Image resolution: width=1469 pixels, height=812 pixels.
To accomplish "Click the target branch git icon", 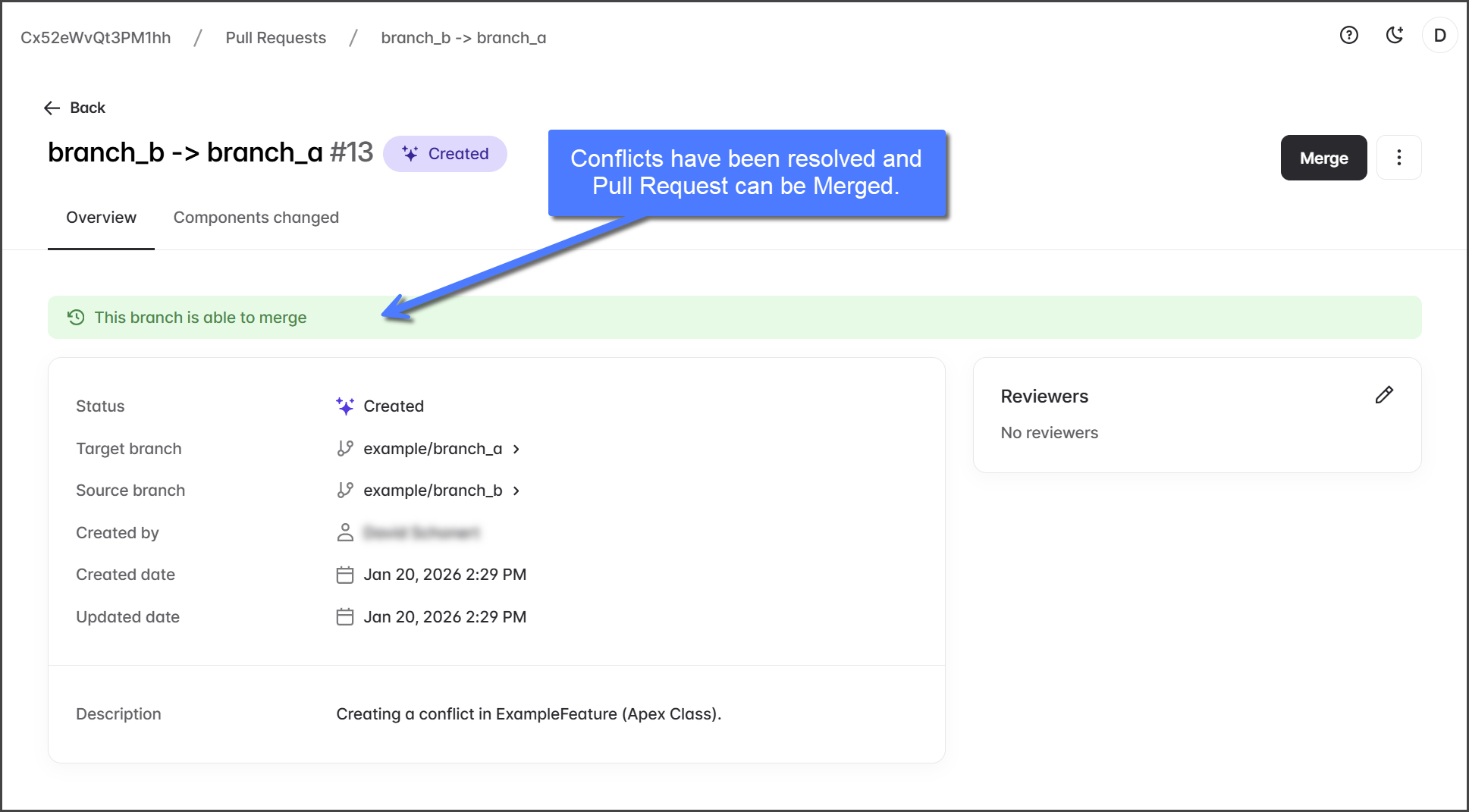I will coord(345,449).
